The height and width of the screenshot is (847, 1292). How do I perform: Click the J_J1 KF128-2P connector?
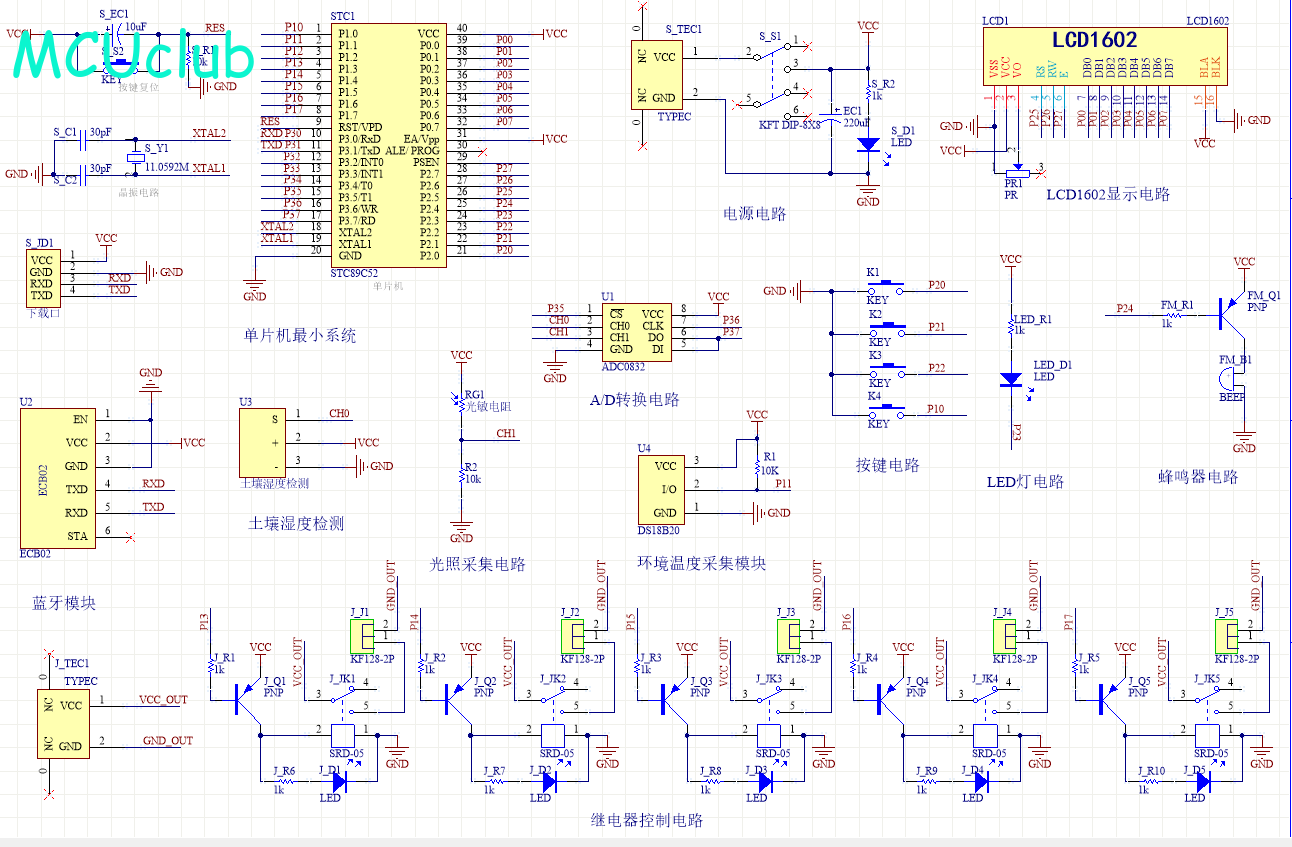point(360,635)
